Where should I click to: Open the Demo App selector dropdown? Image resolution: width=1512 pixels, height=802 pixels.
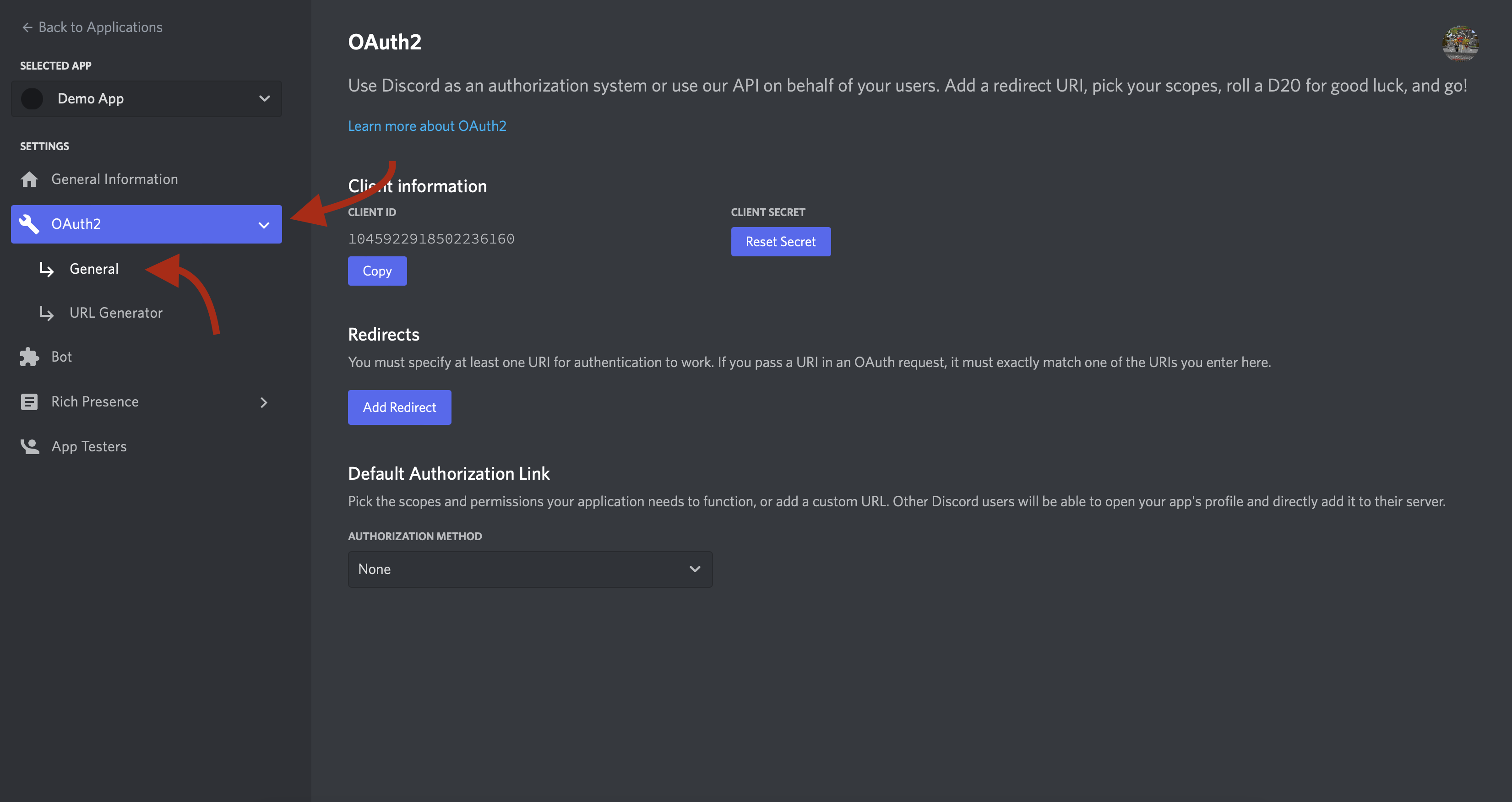264,98
